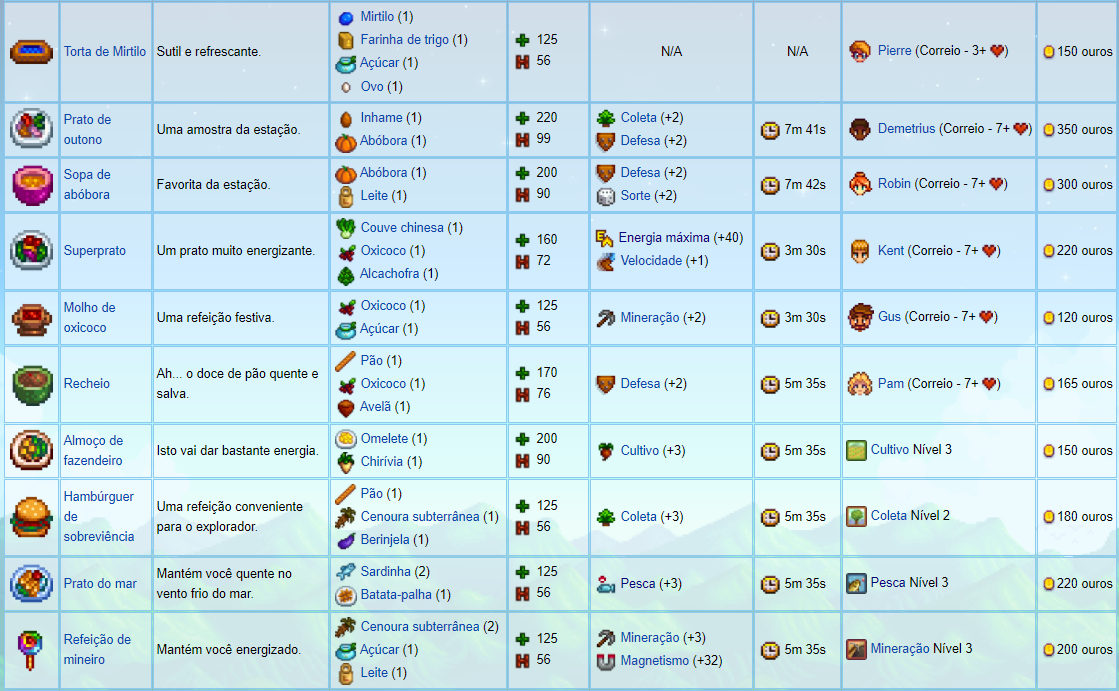Screen dimensions: 1119x691
Task: Click the Berinjela eggplant ingredient icon
Action: coord(345,540)
